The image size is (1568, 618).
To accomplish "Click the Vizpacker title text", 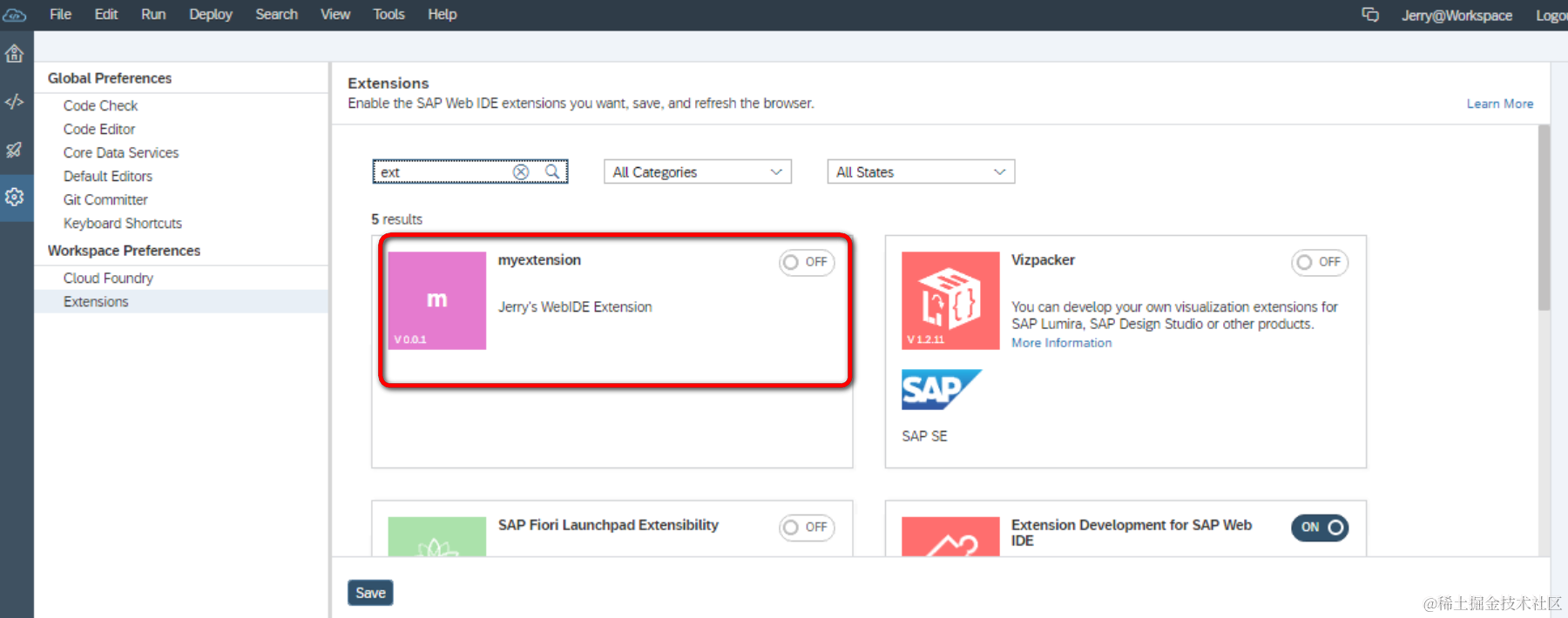I will [1043, 260].
